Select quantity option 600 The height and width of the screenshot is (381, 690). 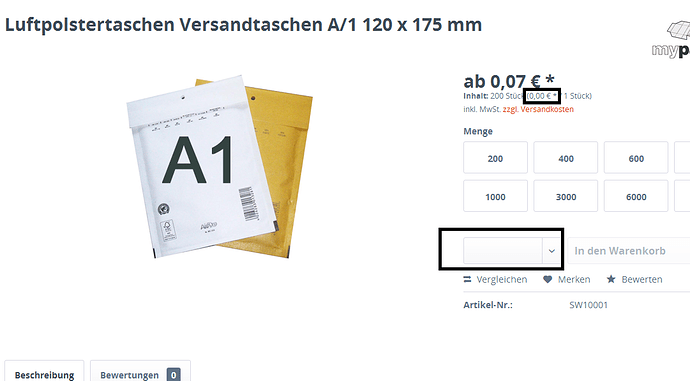pyautogui.click(x=636, y=158)
